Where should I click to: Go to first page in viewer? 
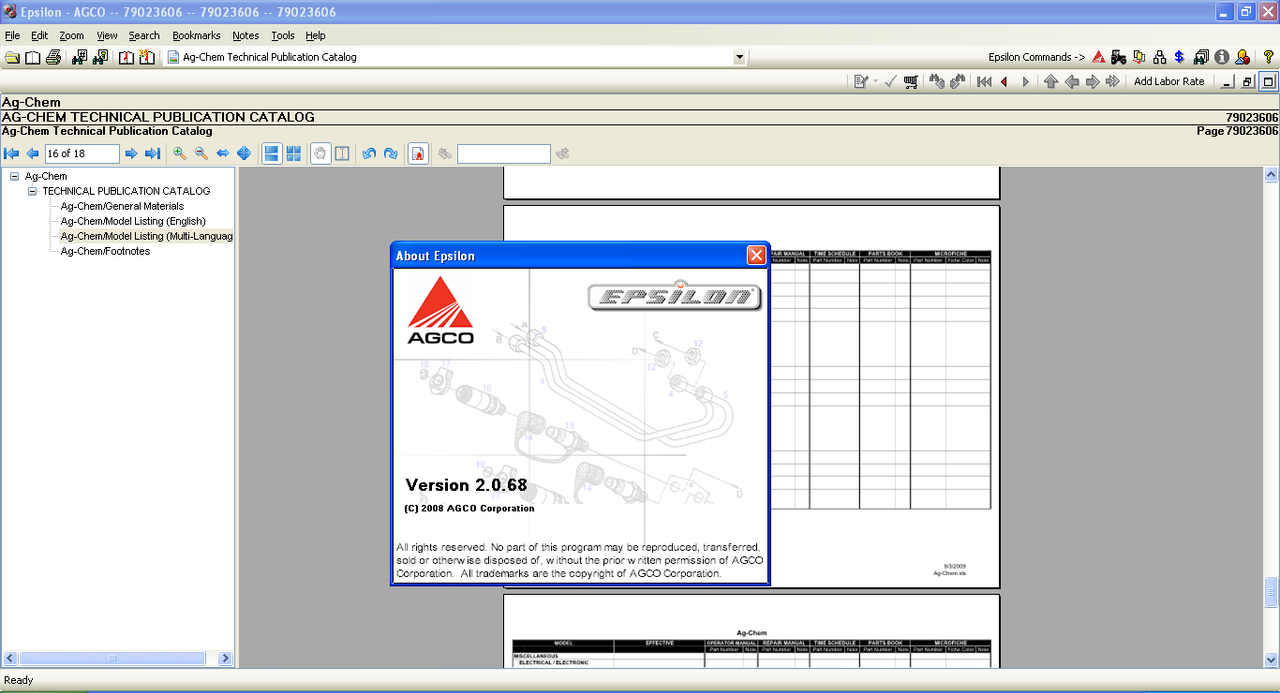12,153
